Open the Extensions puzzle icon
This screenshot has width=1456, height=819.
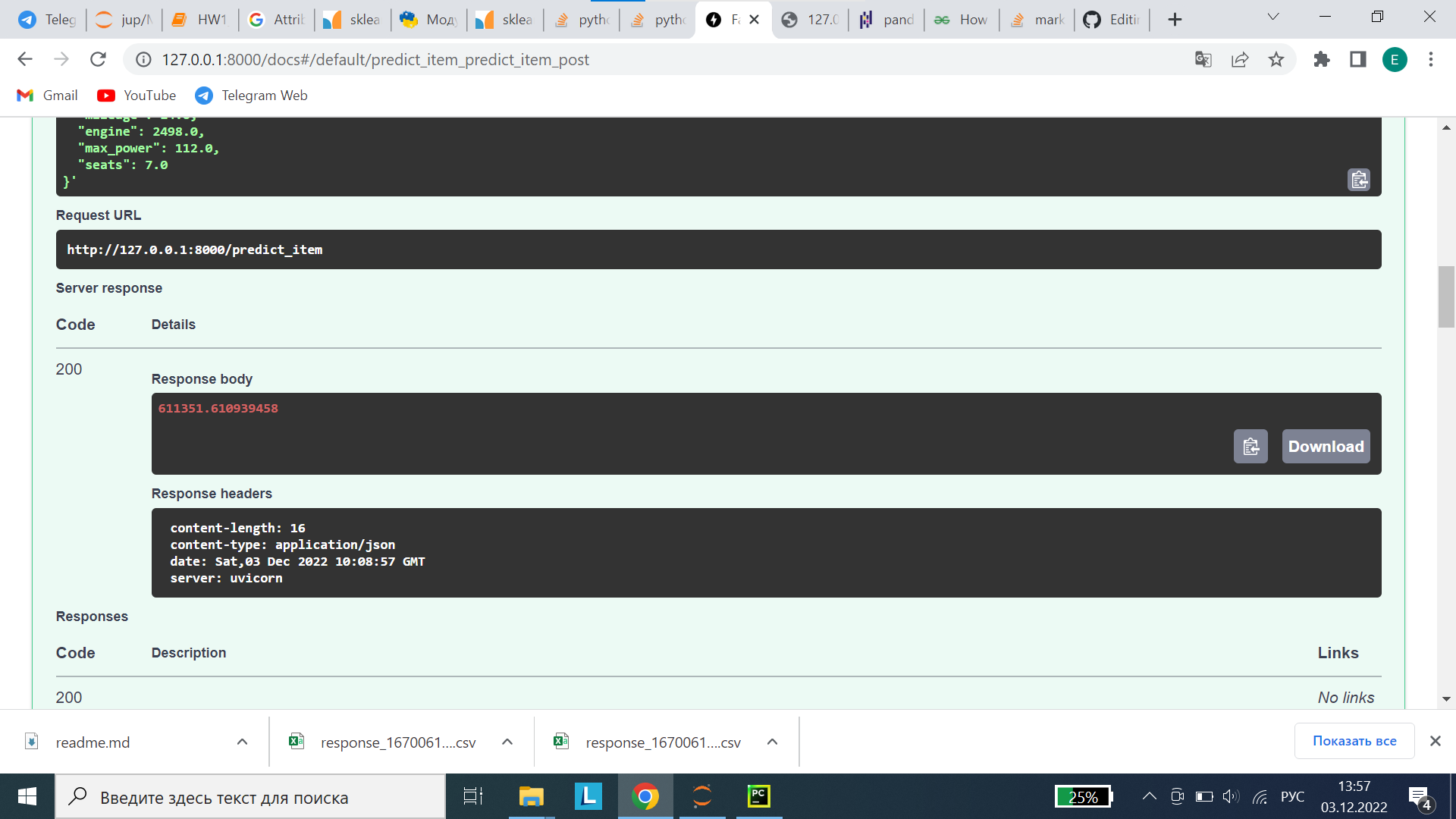(x=1322, y=59)
